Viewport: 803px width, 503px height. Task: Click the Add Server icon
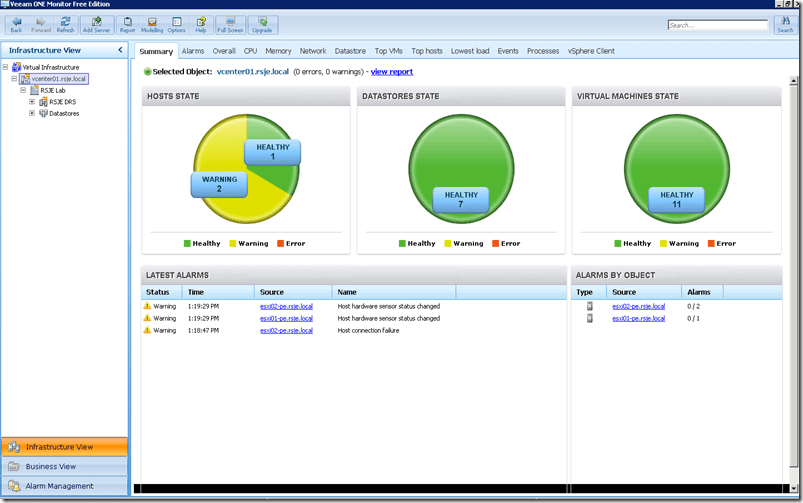[x=97, y=24]
